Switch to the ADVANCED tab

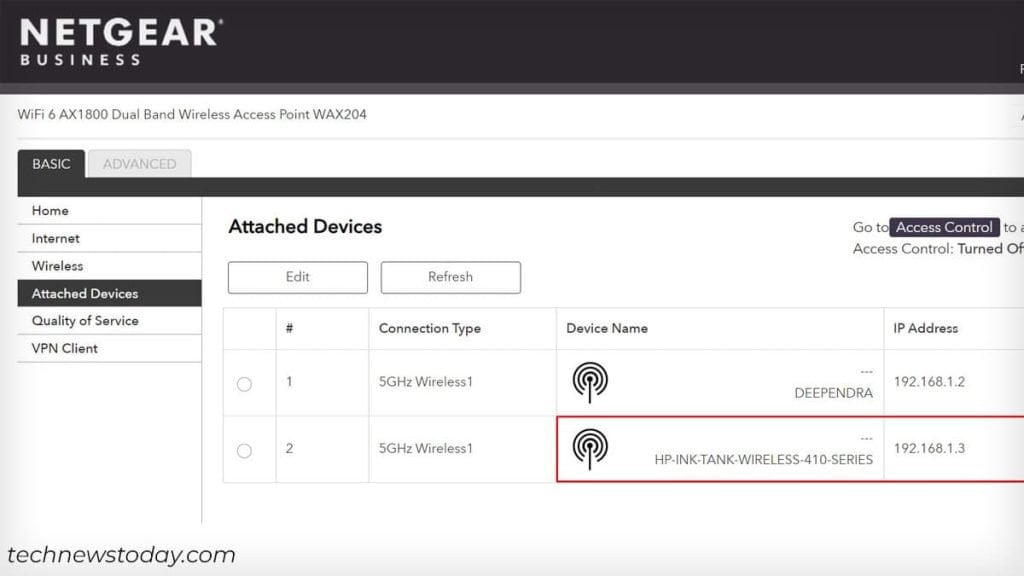[x=139, y=164]
